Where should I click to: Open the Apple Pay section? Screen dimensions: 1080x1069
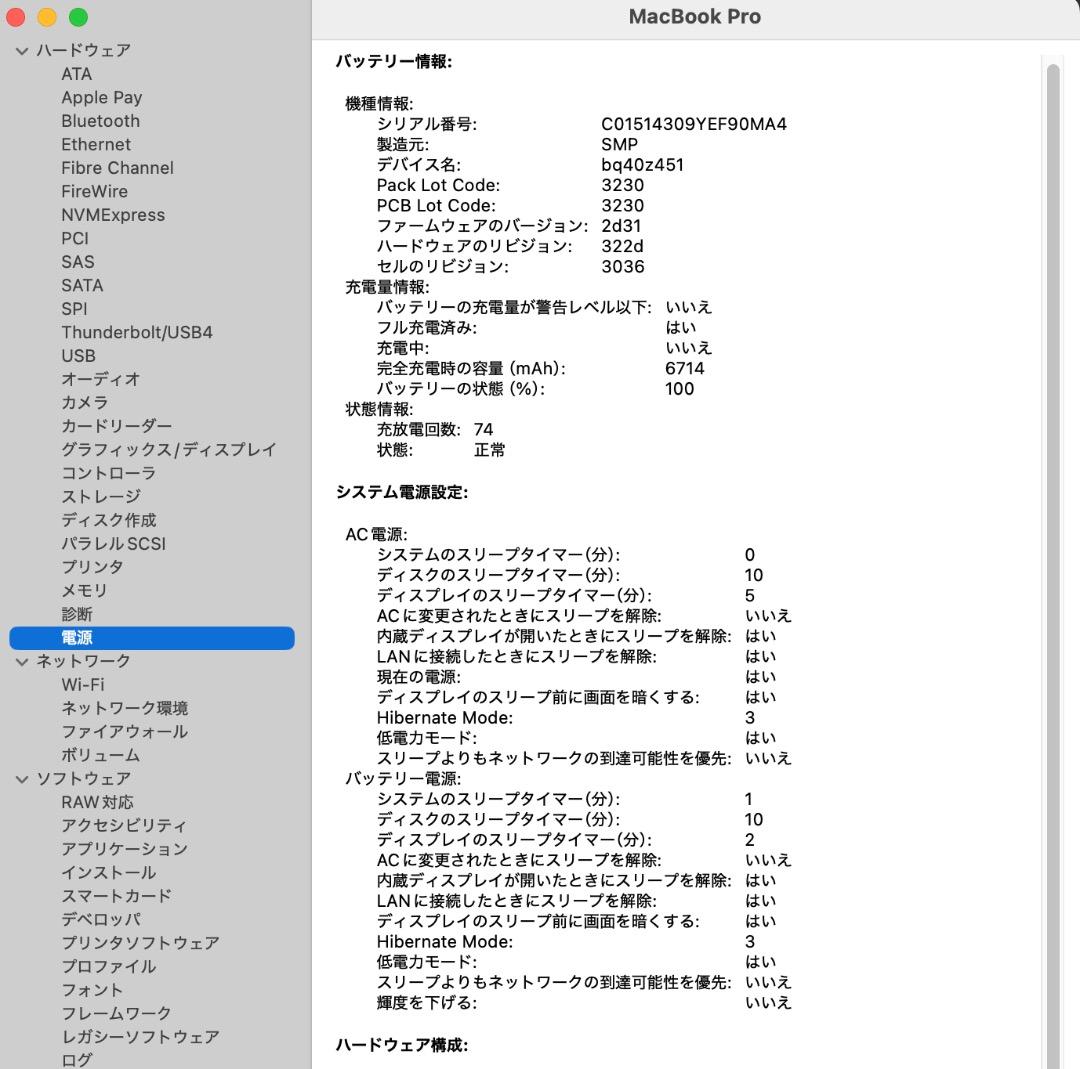[x=102, y=97]
